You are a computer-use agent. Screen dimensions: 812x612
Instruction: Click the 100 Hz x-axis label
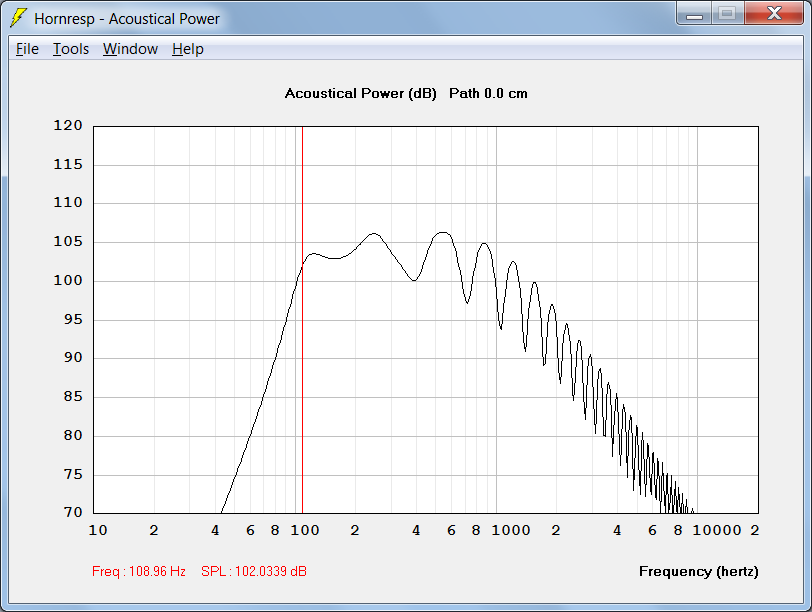tap(304, 530)
